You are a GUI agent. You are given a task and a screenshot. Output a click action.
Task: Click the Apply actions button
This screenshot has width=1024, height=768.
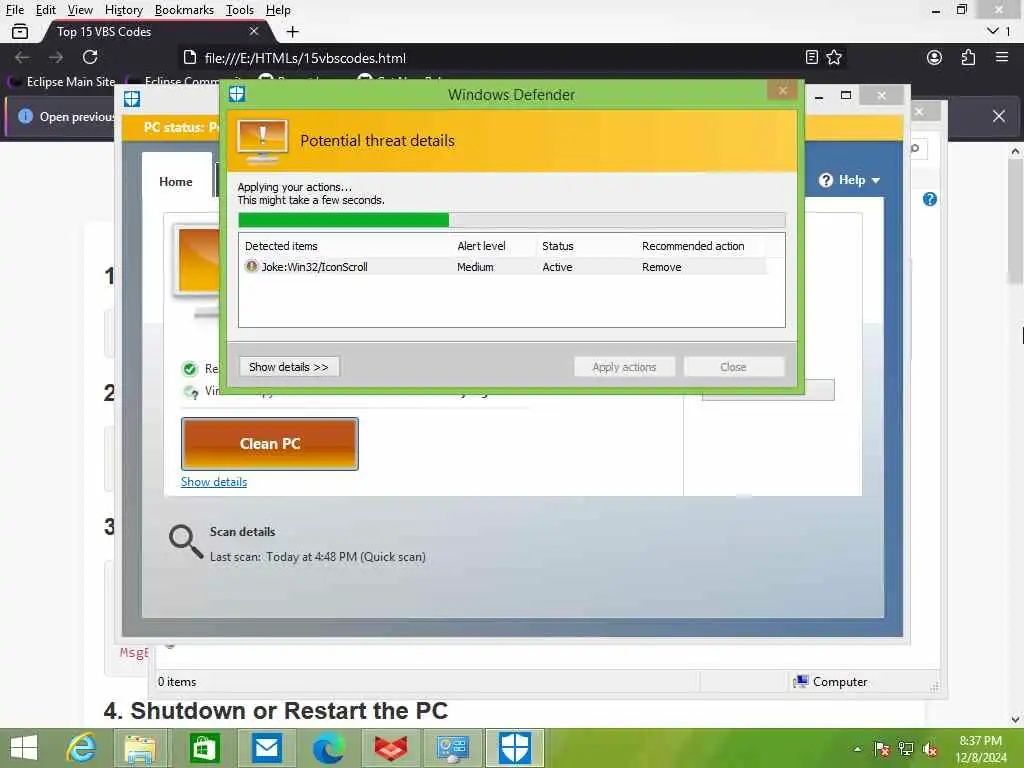point(624,367)
